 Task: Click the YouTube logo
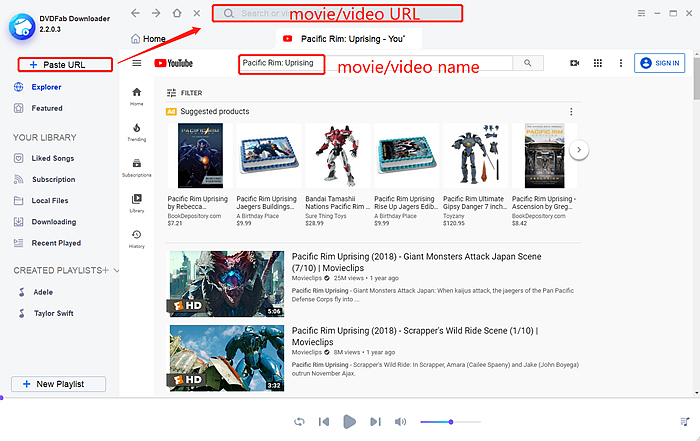173,63
